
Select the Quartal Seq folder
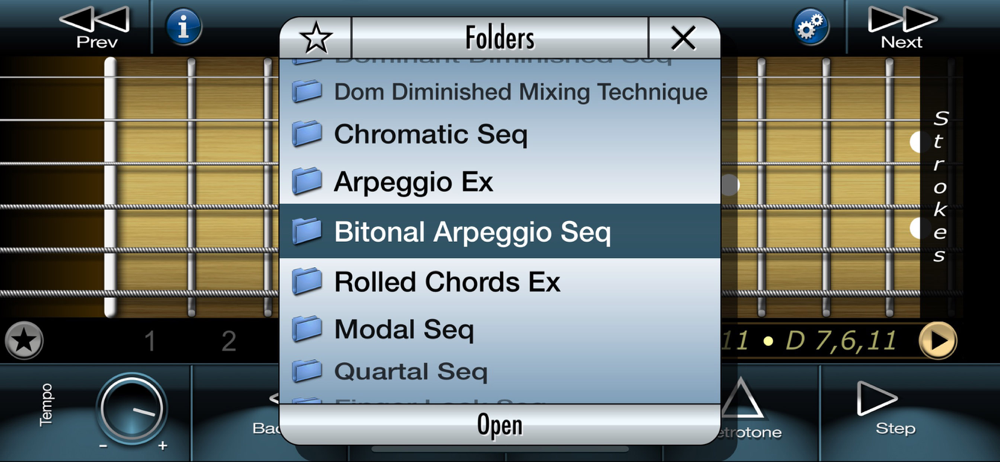click(500, 371)
